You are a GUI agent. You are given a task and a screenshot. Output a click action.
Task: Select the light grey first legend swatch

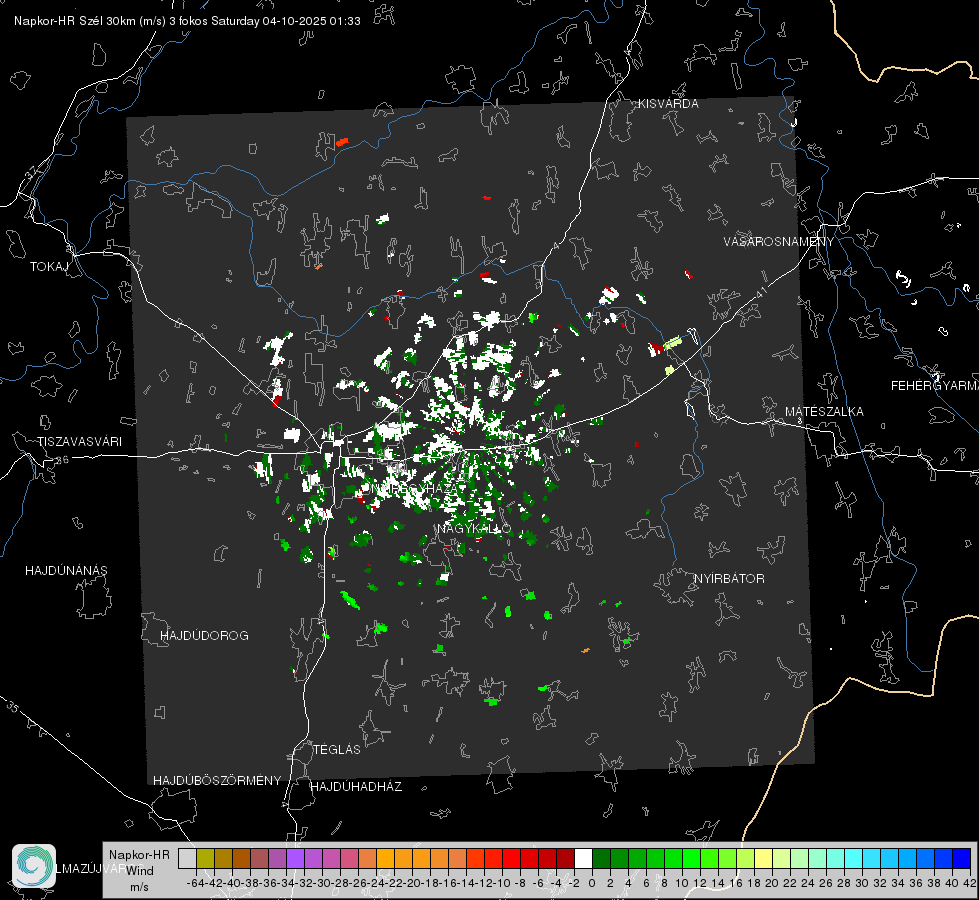tap(187, 858)
